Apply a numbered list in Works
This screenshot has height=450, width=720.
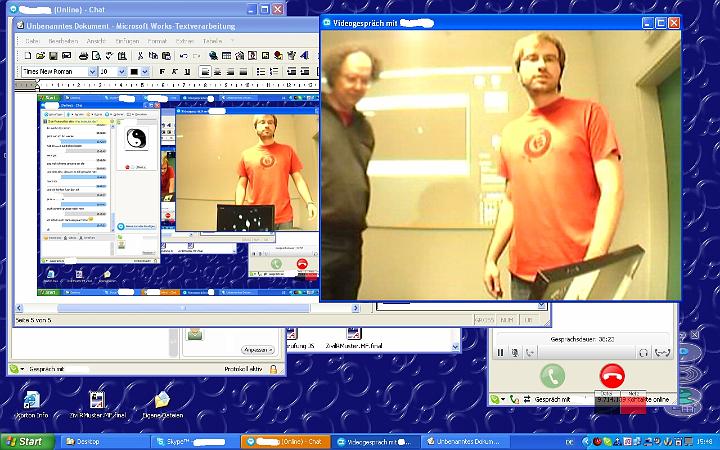(274, 72)
